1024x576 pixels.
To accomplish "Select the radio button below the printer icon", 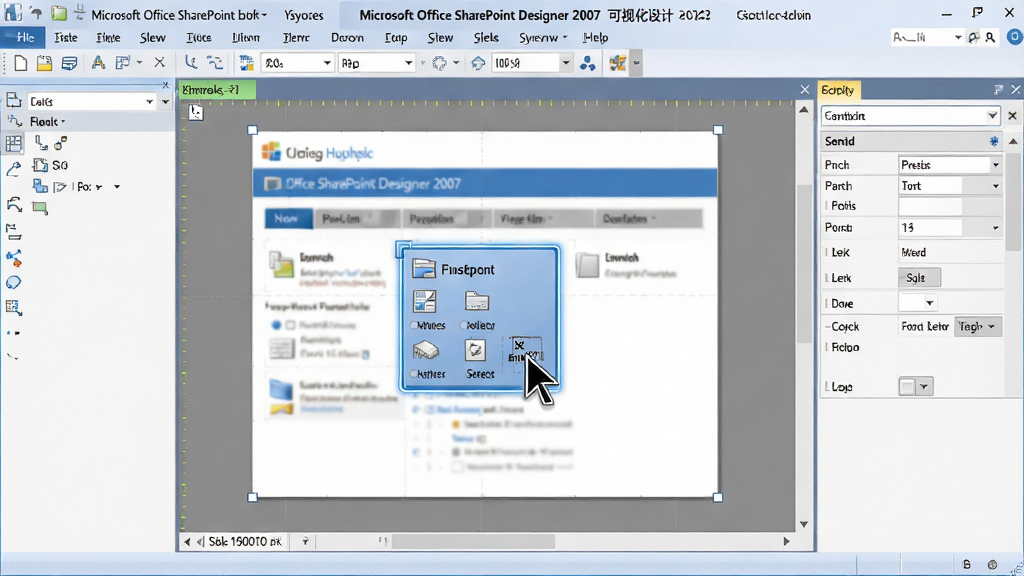I will point(414,374).
